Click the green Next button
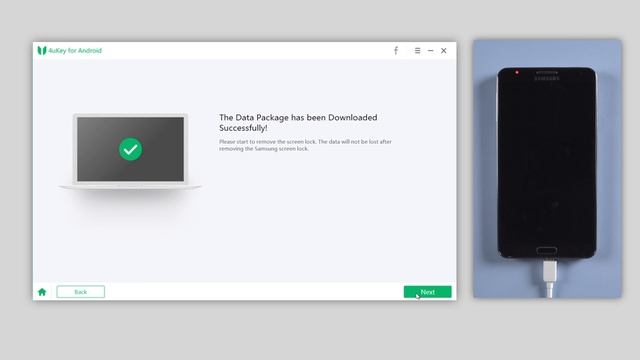 coord(427,292)
